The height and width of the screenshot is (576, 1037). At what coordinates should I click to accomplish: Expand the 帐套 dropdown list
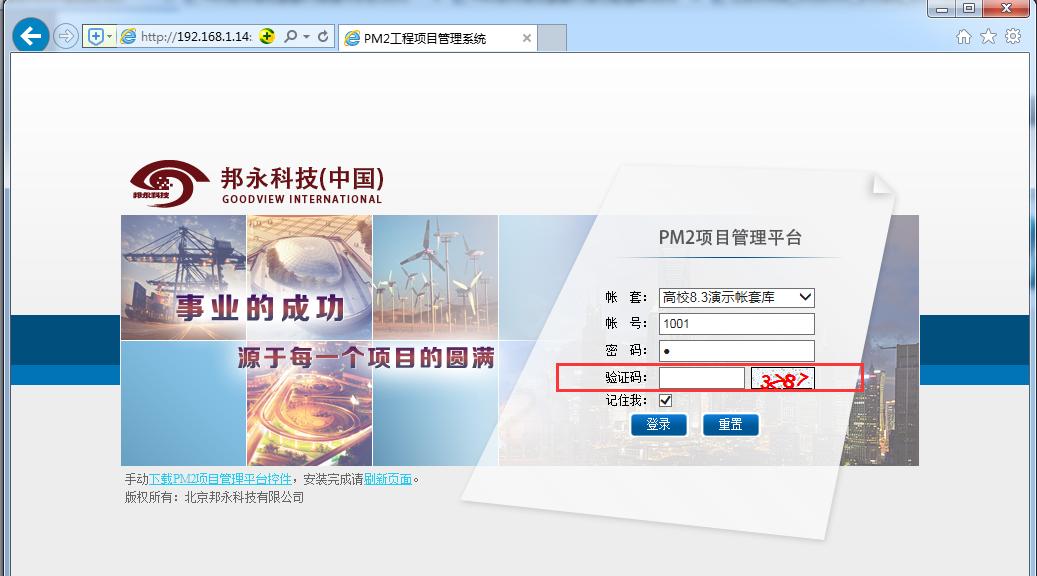pos(805,298)
